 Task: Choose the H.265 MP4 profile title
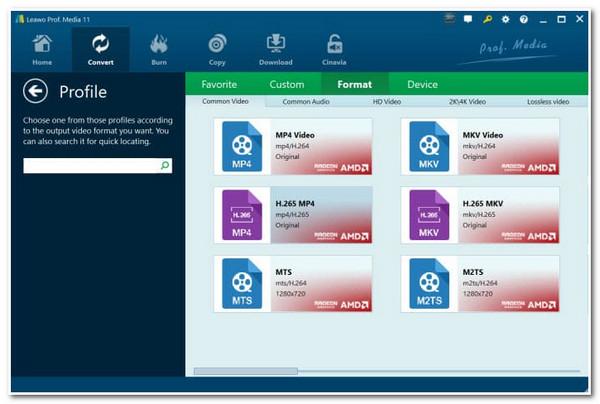[295, 204]
